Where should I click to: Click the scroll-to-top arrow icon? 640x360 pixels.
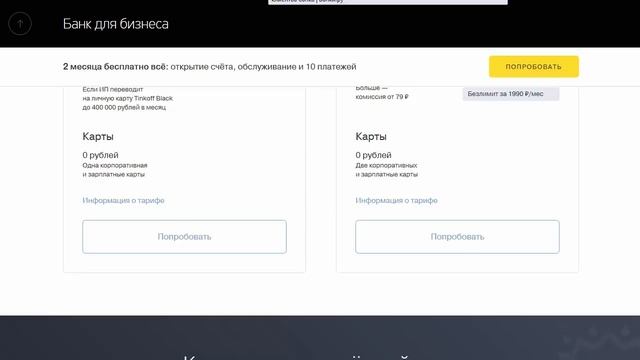click(x=20, y=24)
